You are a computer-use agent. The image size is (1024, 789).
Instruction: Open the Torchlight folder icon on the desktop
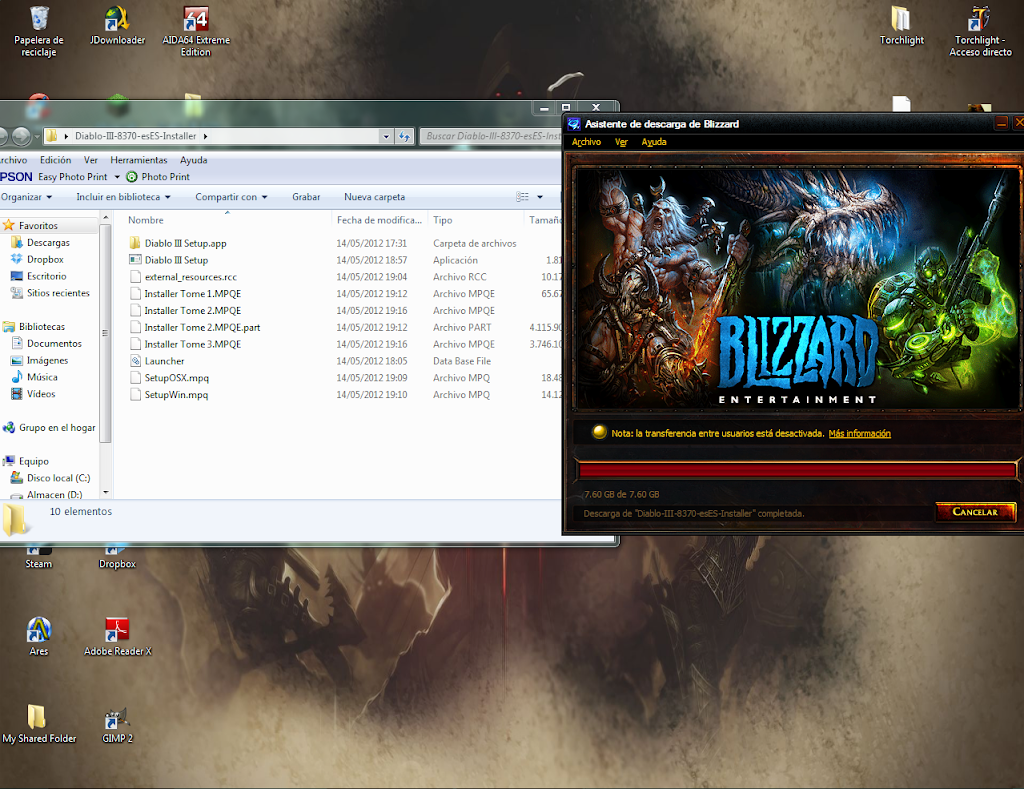(x=901, y=26)
